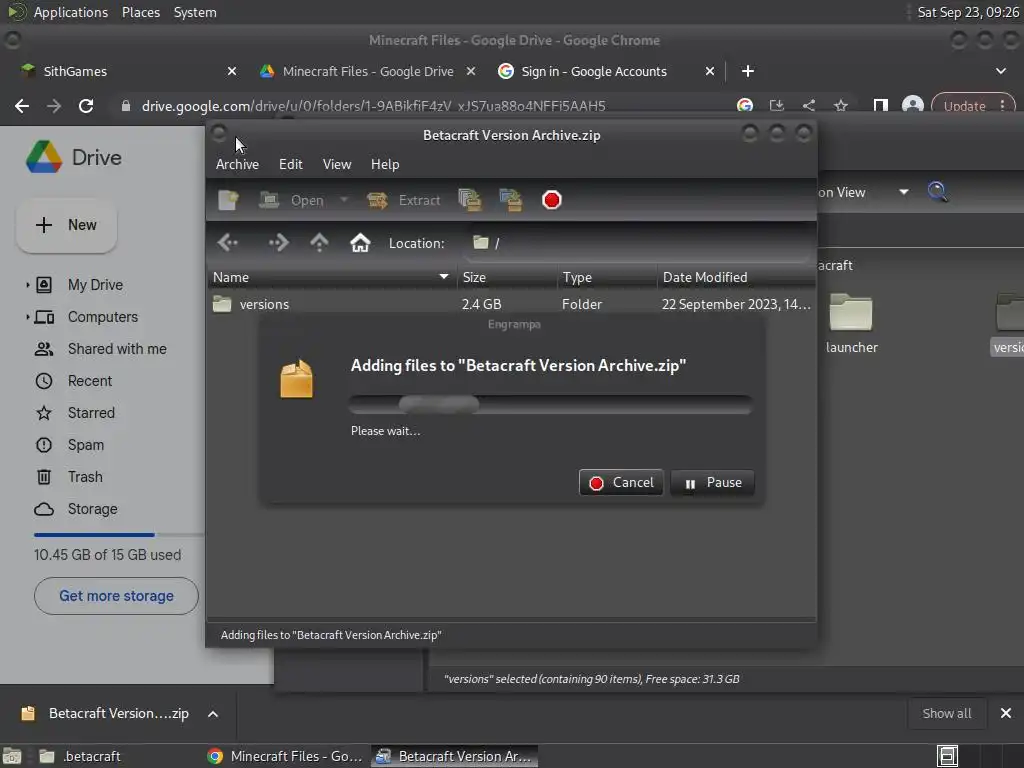Go to archive home location

[x=360, y=243]
